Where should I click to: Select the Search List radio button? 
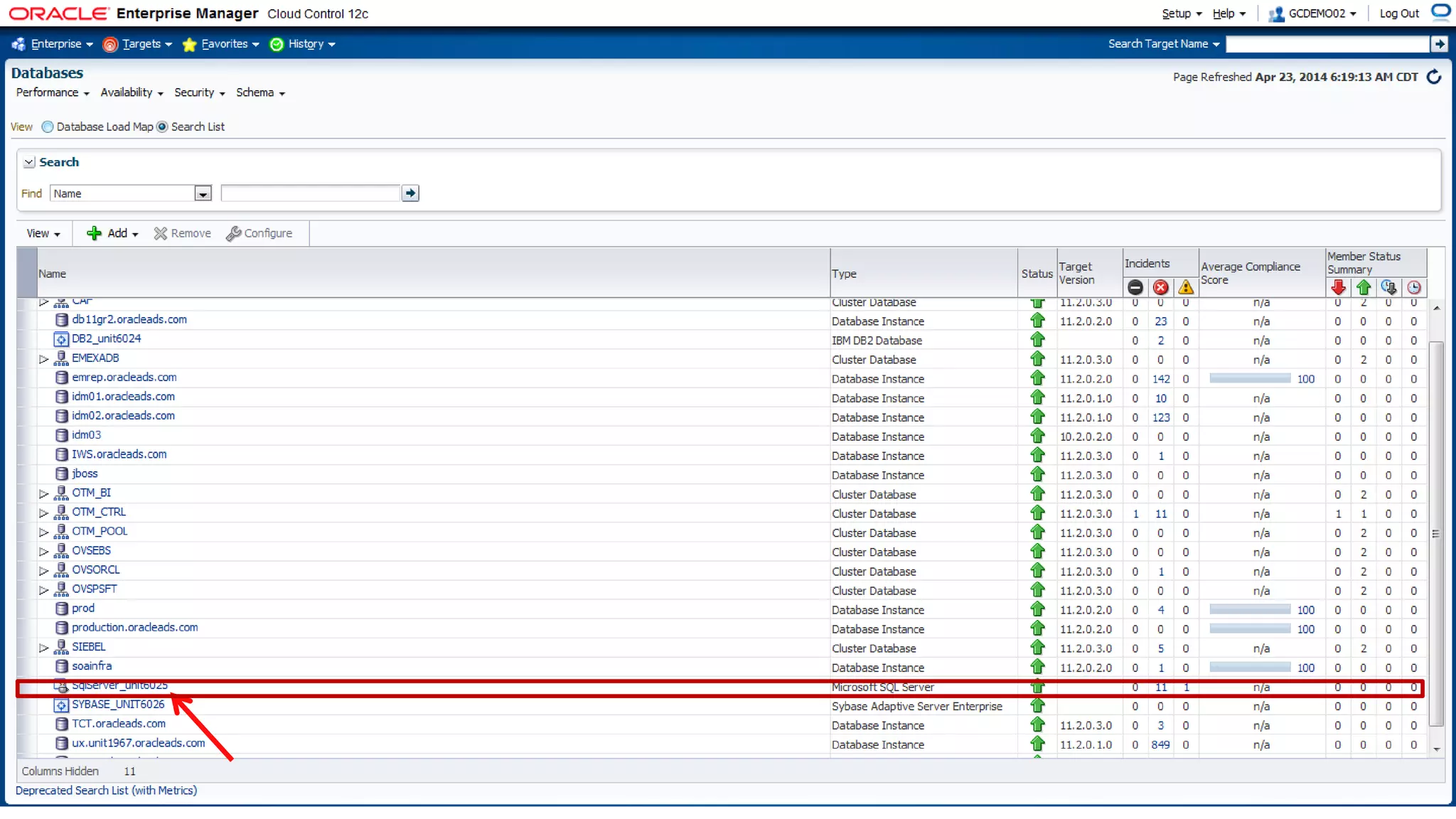click(162, 127)
